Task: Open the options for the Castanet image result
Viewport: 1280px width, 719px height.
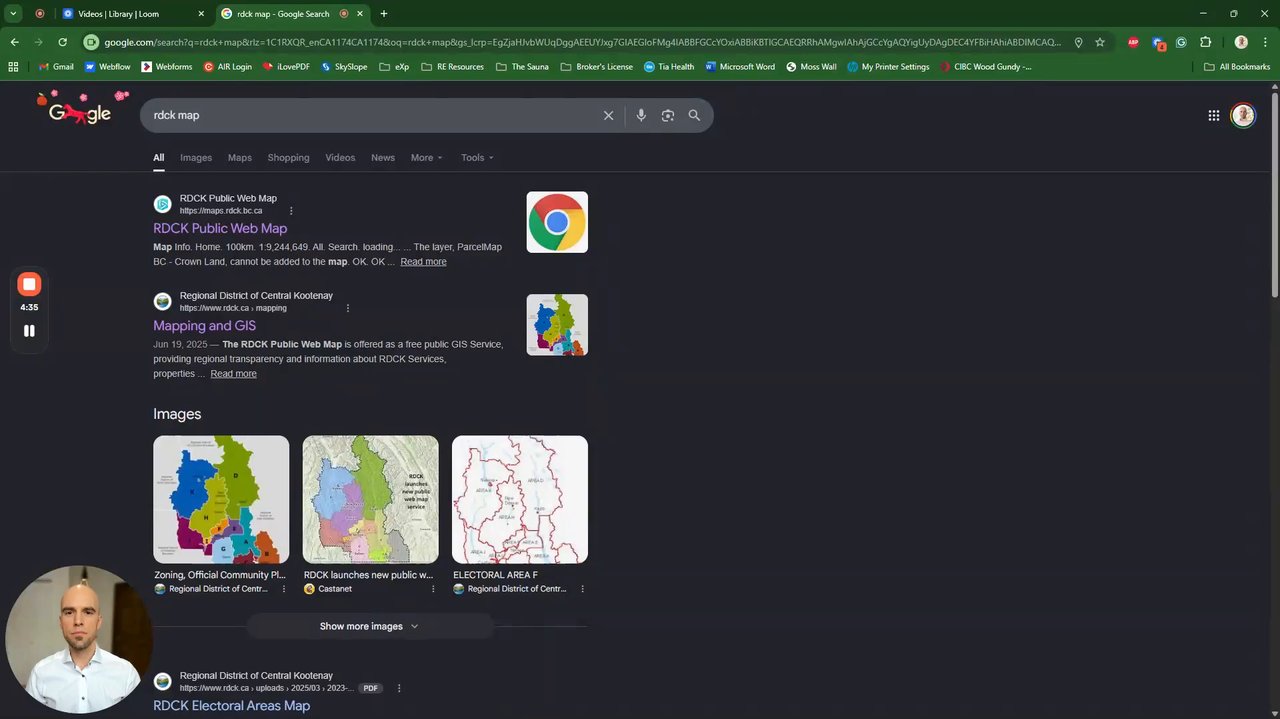Action: [433, 589]
